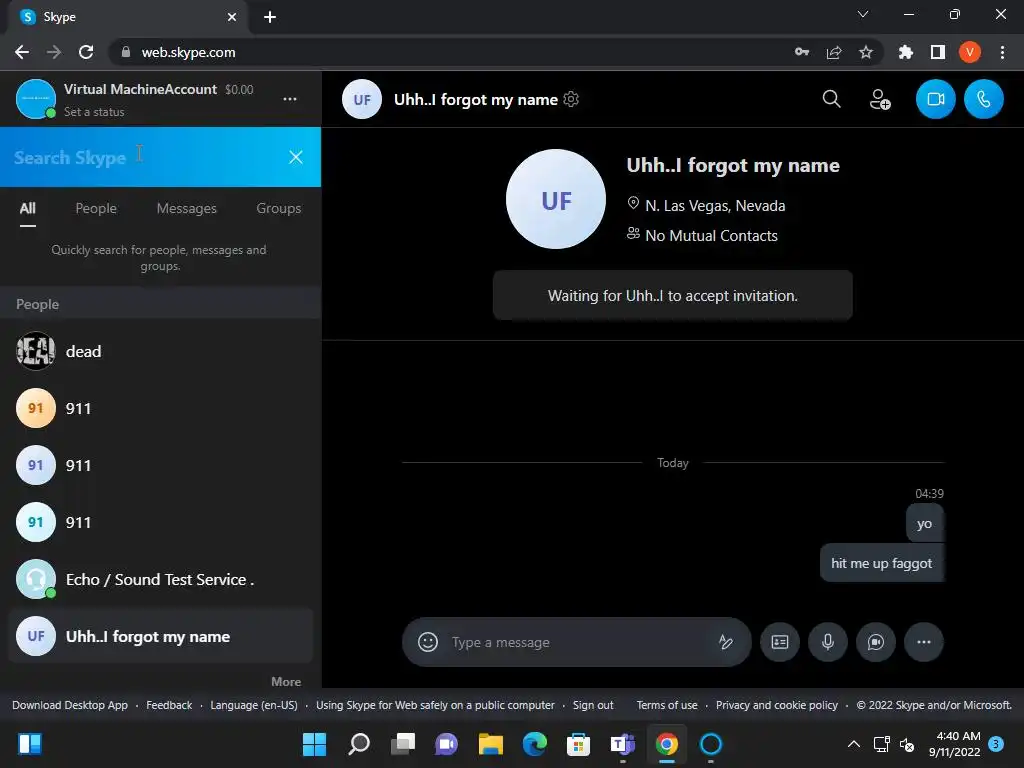Open the Feedback link in footer
The height and width of the screenshot is (768, 1024).
[169, 705]
